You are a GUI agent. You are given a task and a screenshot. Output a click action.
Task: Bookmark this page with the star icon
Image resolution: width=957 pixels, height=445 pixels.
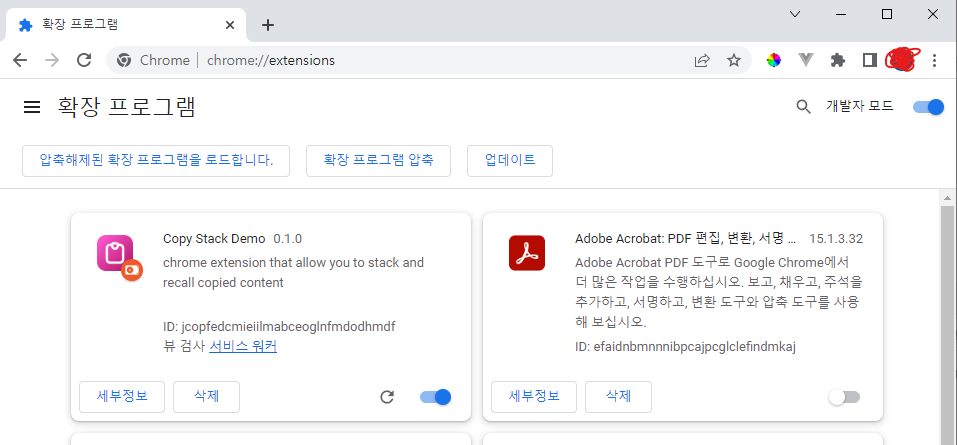(x=734, y=60)
